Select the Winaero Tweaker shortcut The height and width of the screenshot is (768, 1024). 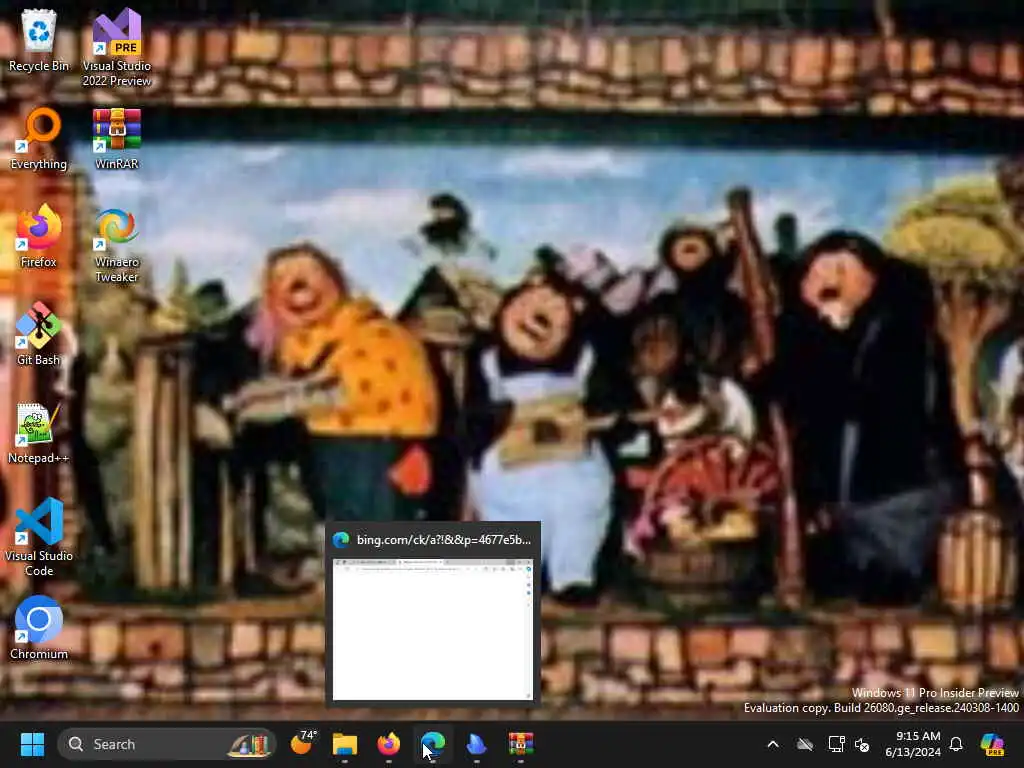[116, 244]
